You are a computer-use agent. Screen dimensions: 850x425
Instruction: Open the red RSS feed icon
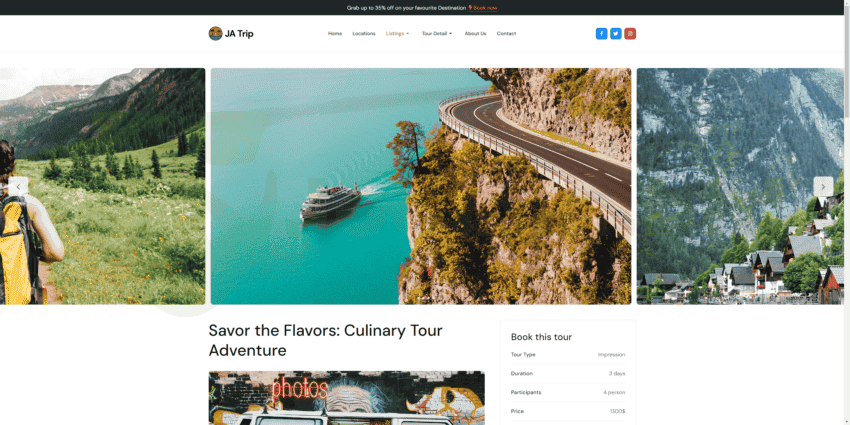tap(630, 34)
